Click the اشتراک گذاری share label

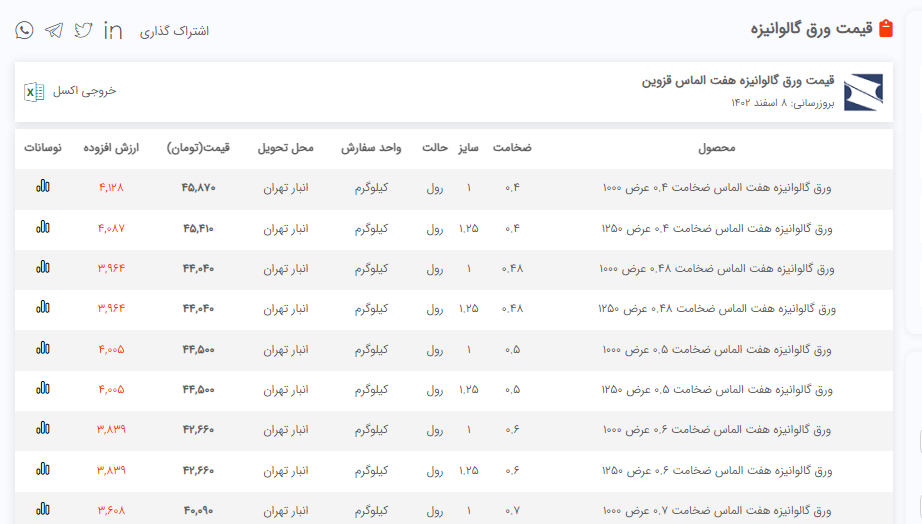point(174,31)
